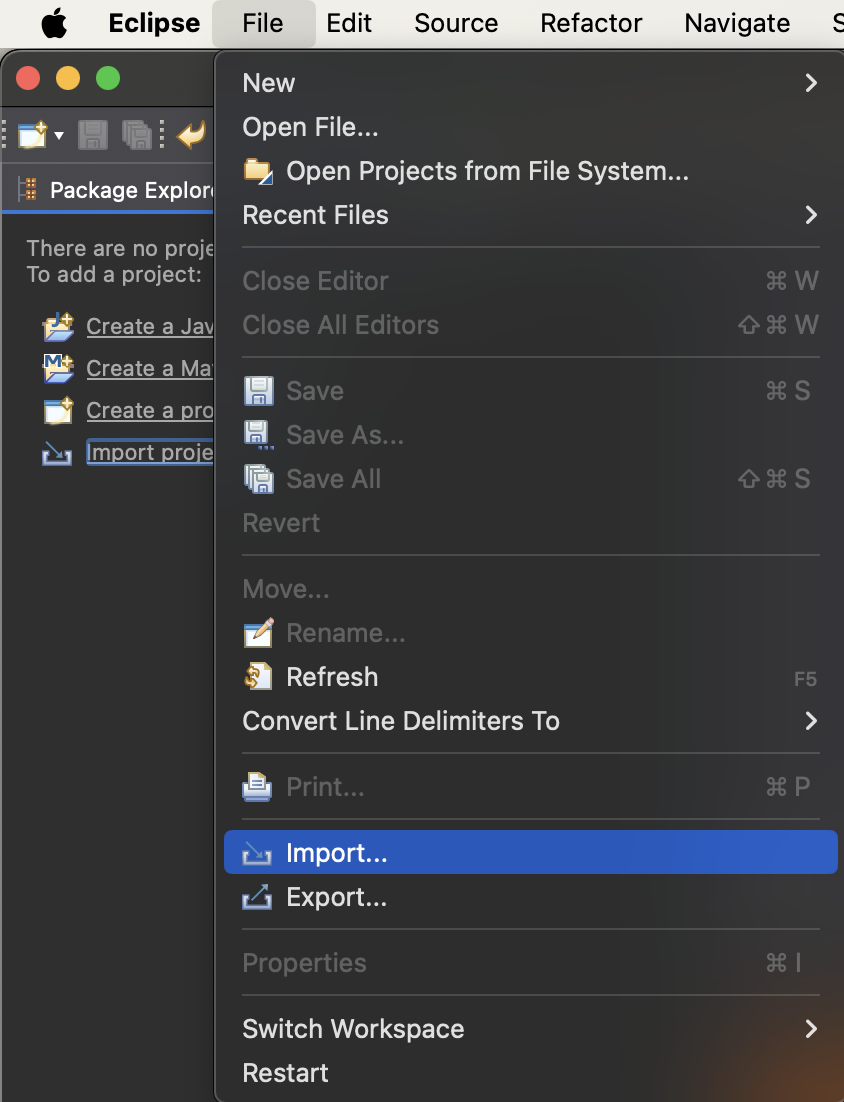The height and width of the screenshot is (1102, 844).
Task: Click the Apple menu icon
Action: [54, 24]
